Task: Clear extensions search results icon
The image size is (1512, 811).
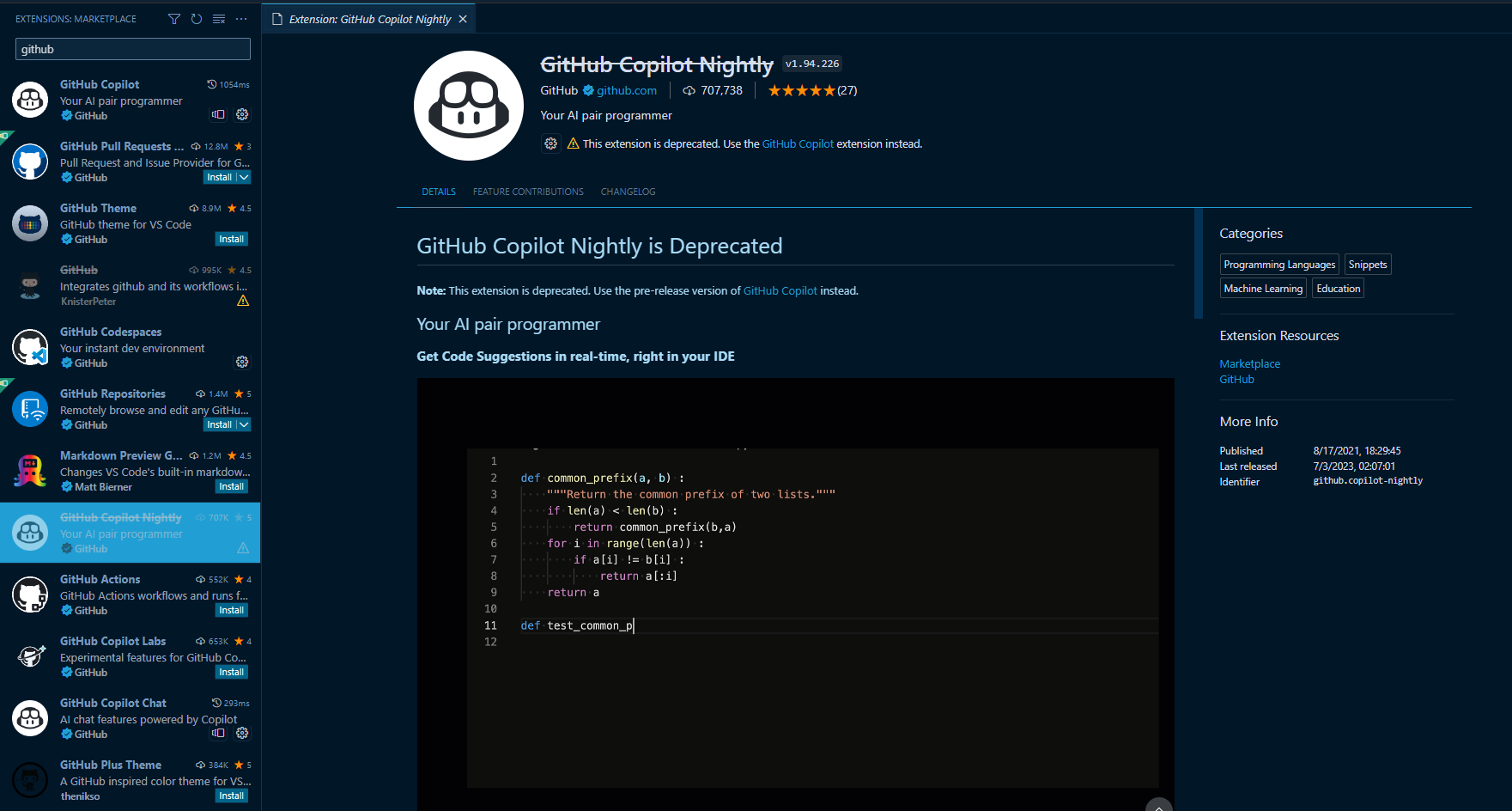Action: pyautogui.click(x=219, y=19)
